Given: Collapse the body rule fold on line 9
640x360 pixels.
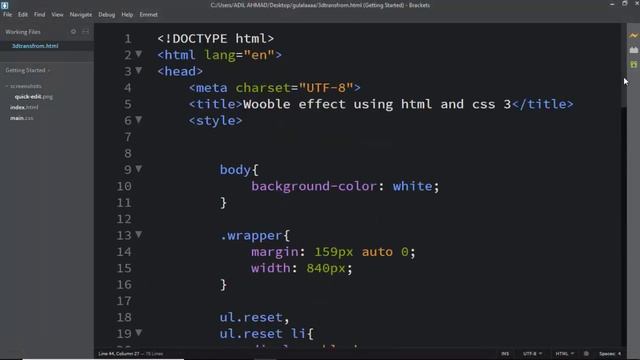Looking at the screenshot, I should pos(139,169).
